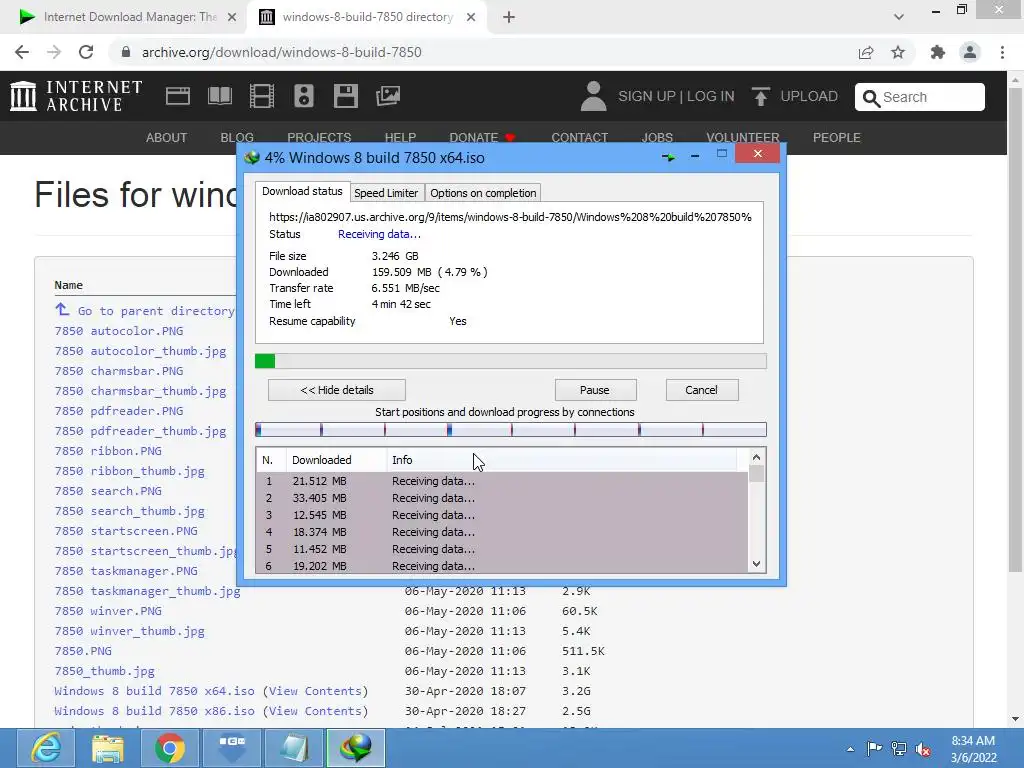The height and width of the screenshot is (768, 1024).
Task: Click the connections list scroll-up arrow
Action: click(x=756, y=458)
